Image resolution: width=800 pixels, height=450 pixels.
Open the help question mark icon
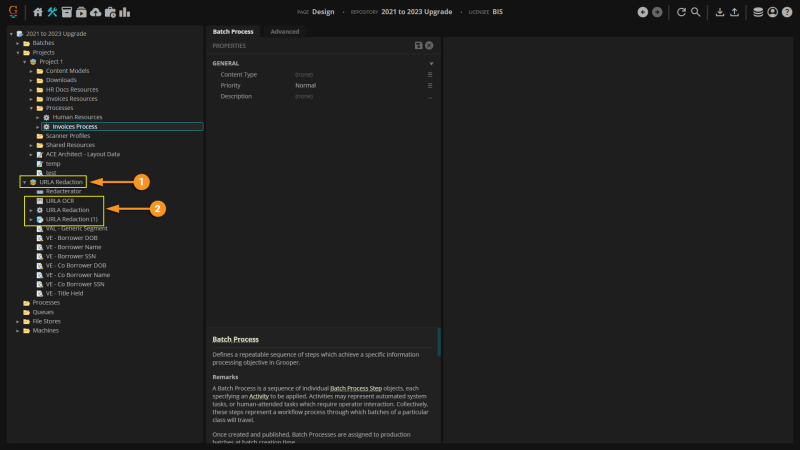[x=787, y=12]
